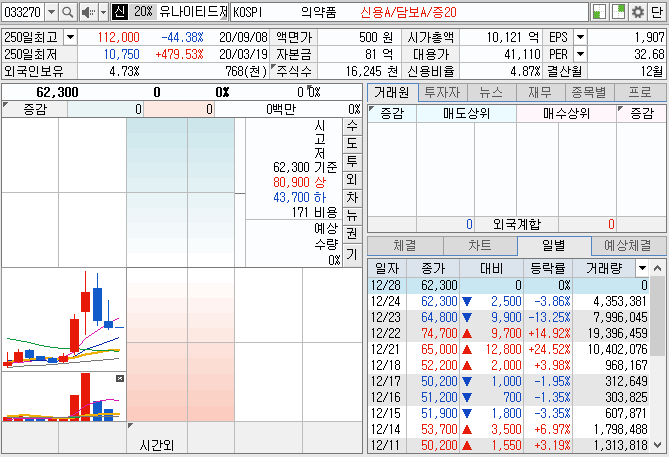Image resolution: width=669 pixels, height=457 pixels.
Task: Click the 12/23 volume 7,996,045
Action: click(620, 317)
